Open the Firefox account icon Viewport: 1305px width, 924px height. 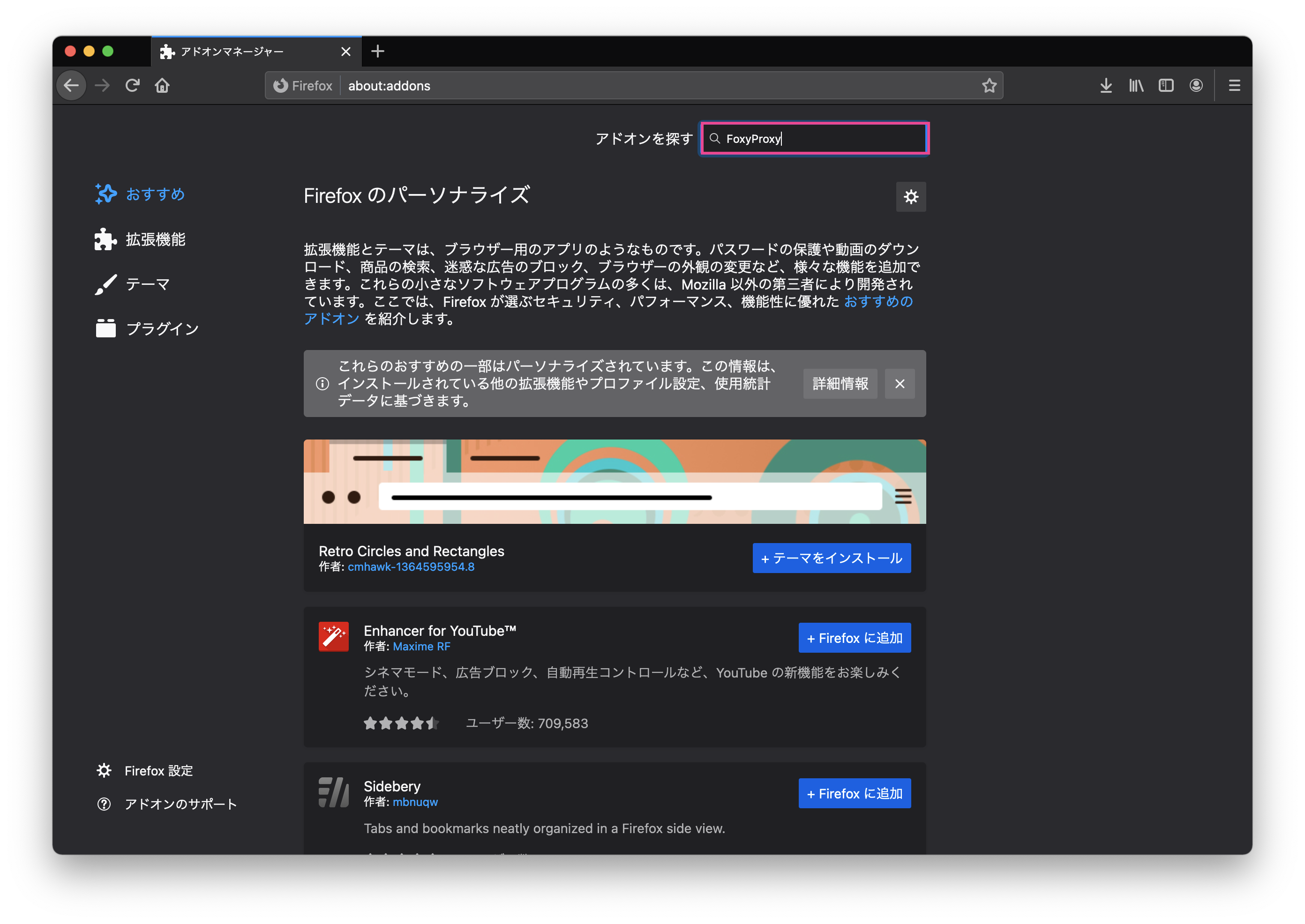1196,85
